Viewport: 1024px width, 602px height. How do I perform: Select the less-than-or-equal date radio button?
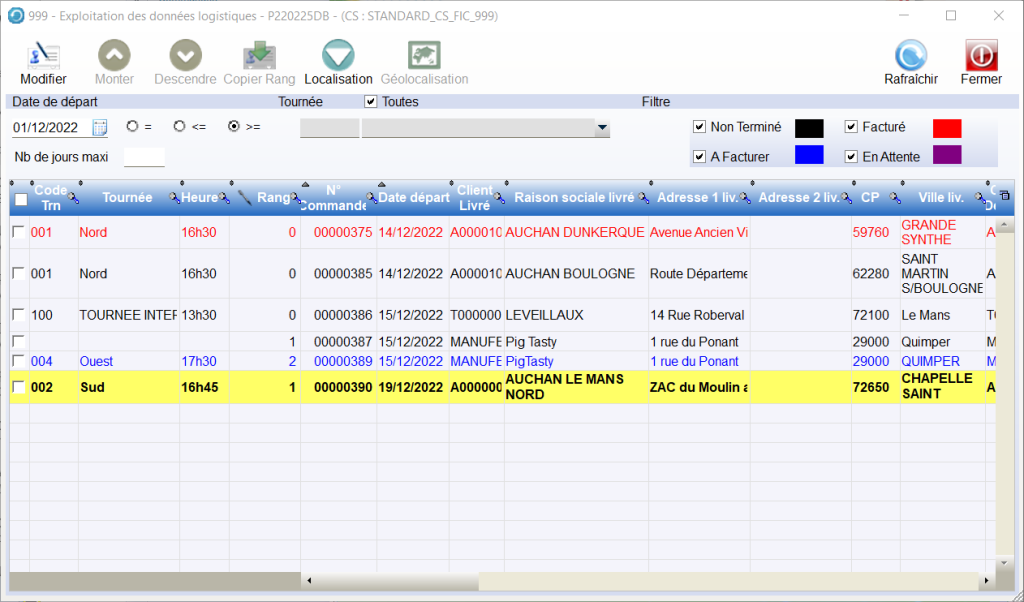[179, 127]
